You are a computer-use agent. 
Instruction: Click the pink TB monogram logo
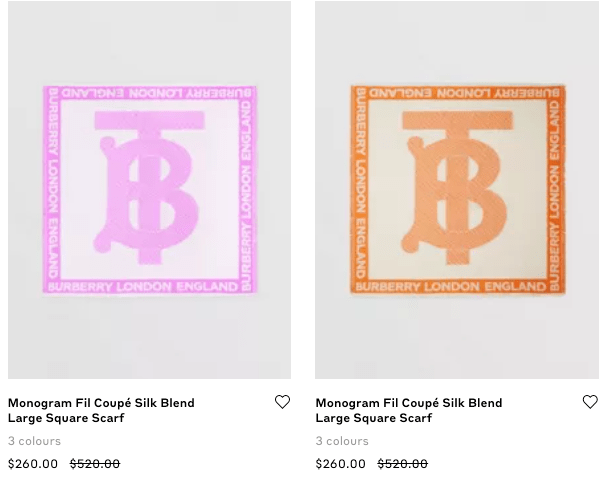150,183
